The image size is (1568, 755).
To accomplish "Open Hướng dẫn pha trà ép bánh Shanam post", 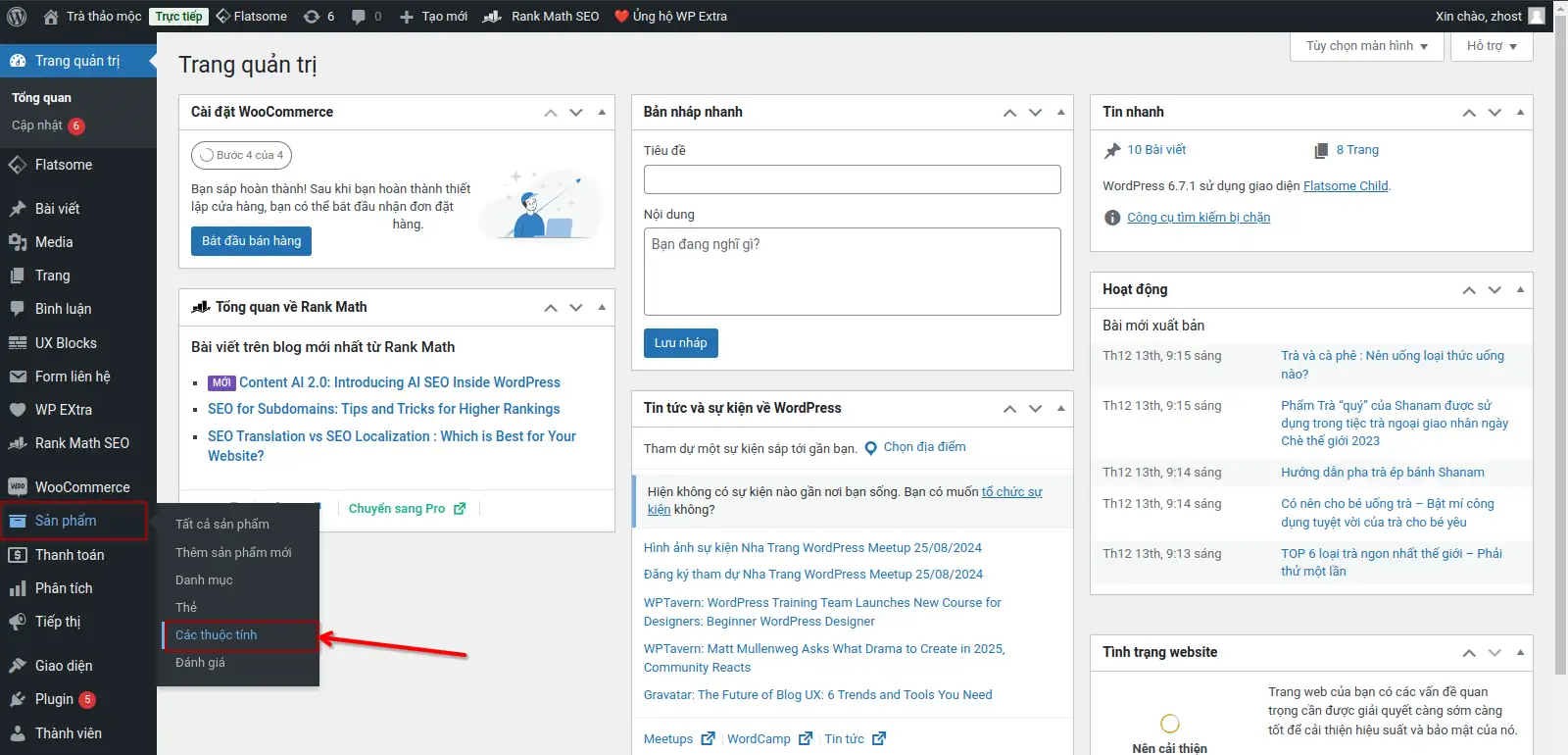I will point(1383,473).
